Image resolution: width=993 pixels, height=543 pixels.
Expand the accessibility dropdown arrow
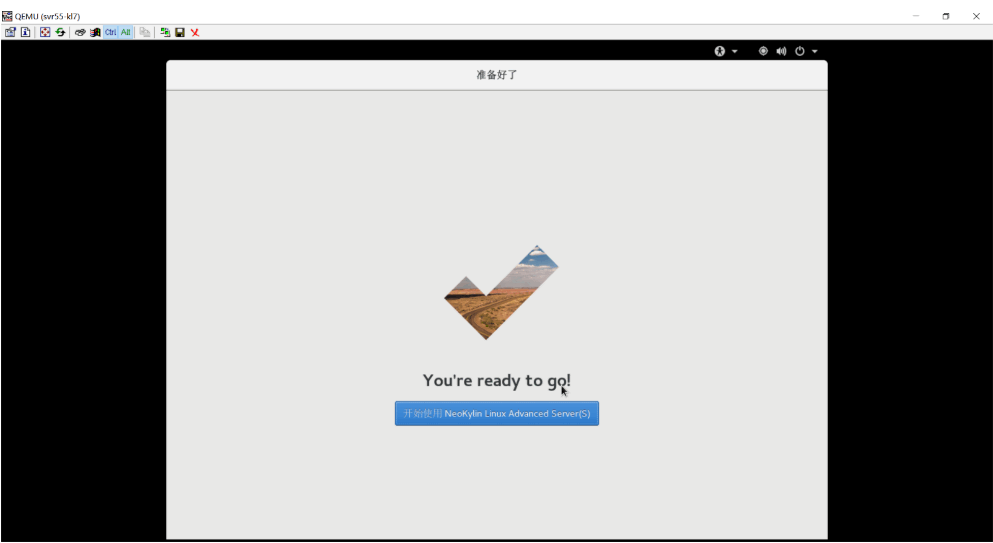(735, 51)
